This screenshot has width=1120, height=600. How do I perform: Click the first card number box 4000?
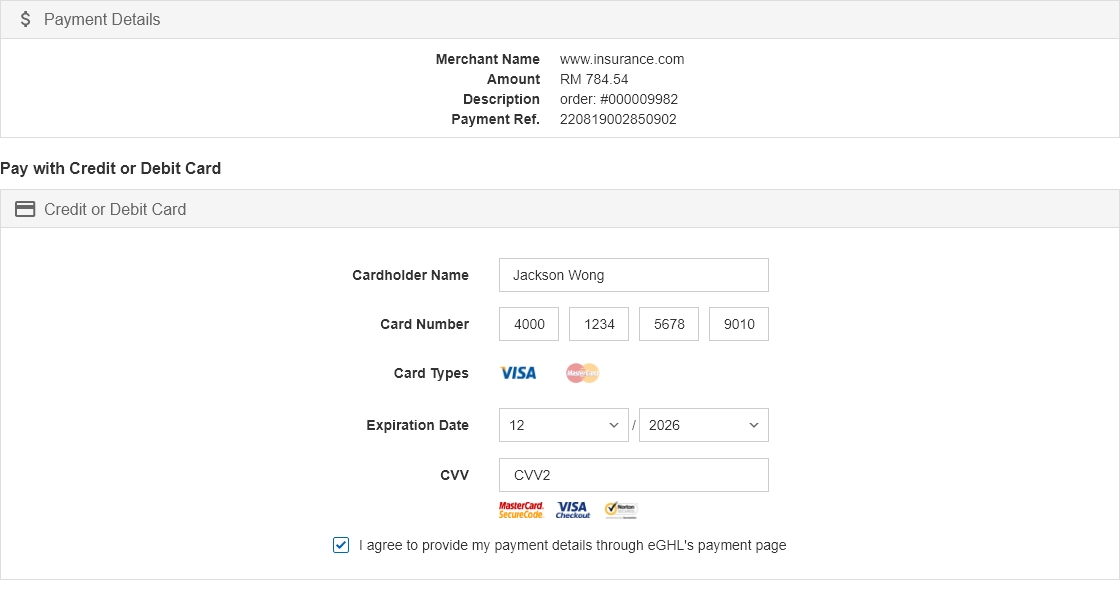[529, 324]
